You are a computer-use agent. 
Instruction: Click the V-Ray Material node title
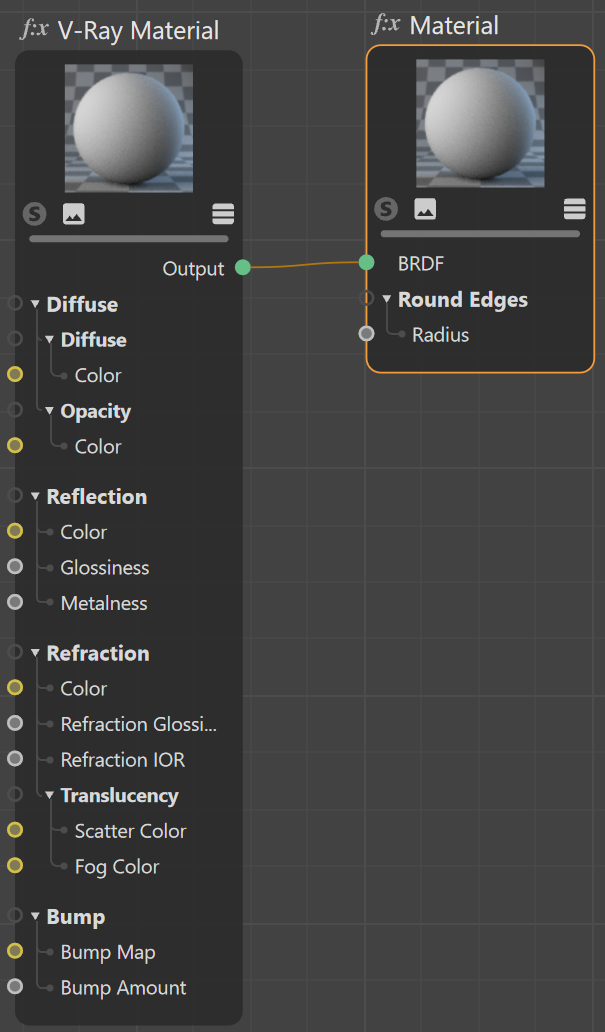pyautogui.click(x=138, y=30)
